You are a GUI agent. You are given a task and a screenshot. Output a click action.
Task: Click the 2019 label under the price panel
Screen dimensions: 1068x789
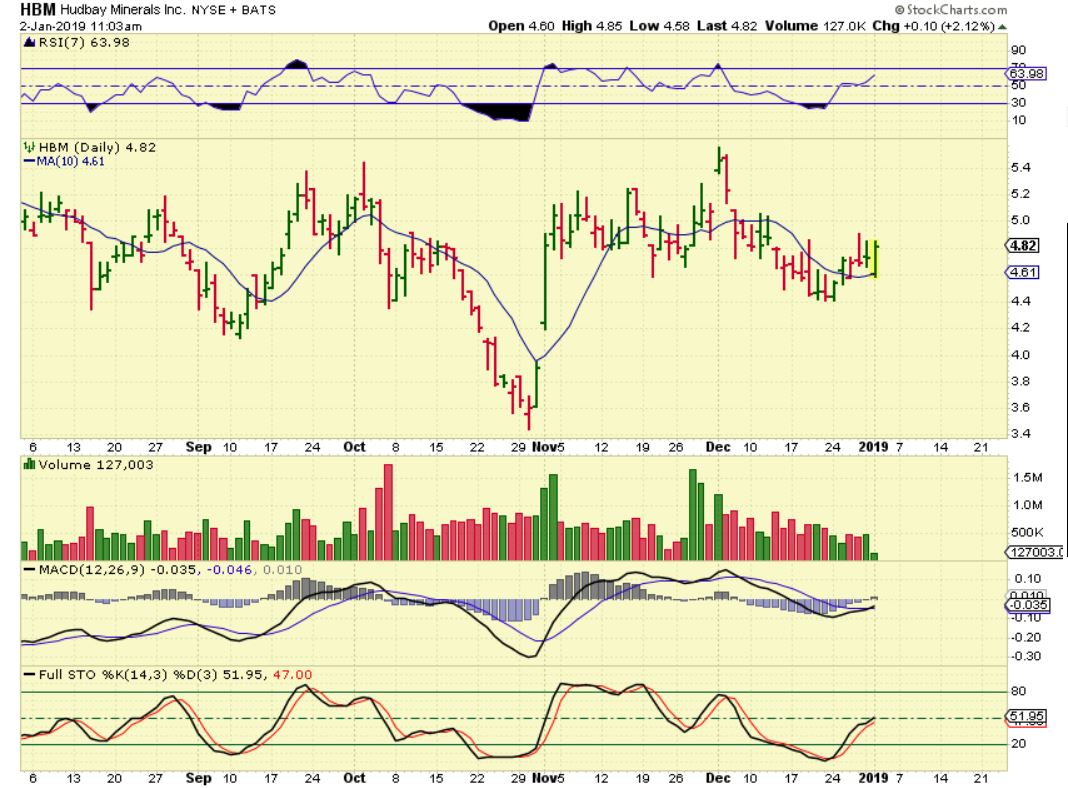874,447
